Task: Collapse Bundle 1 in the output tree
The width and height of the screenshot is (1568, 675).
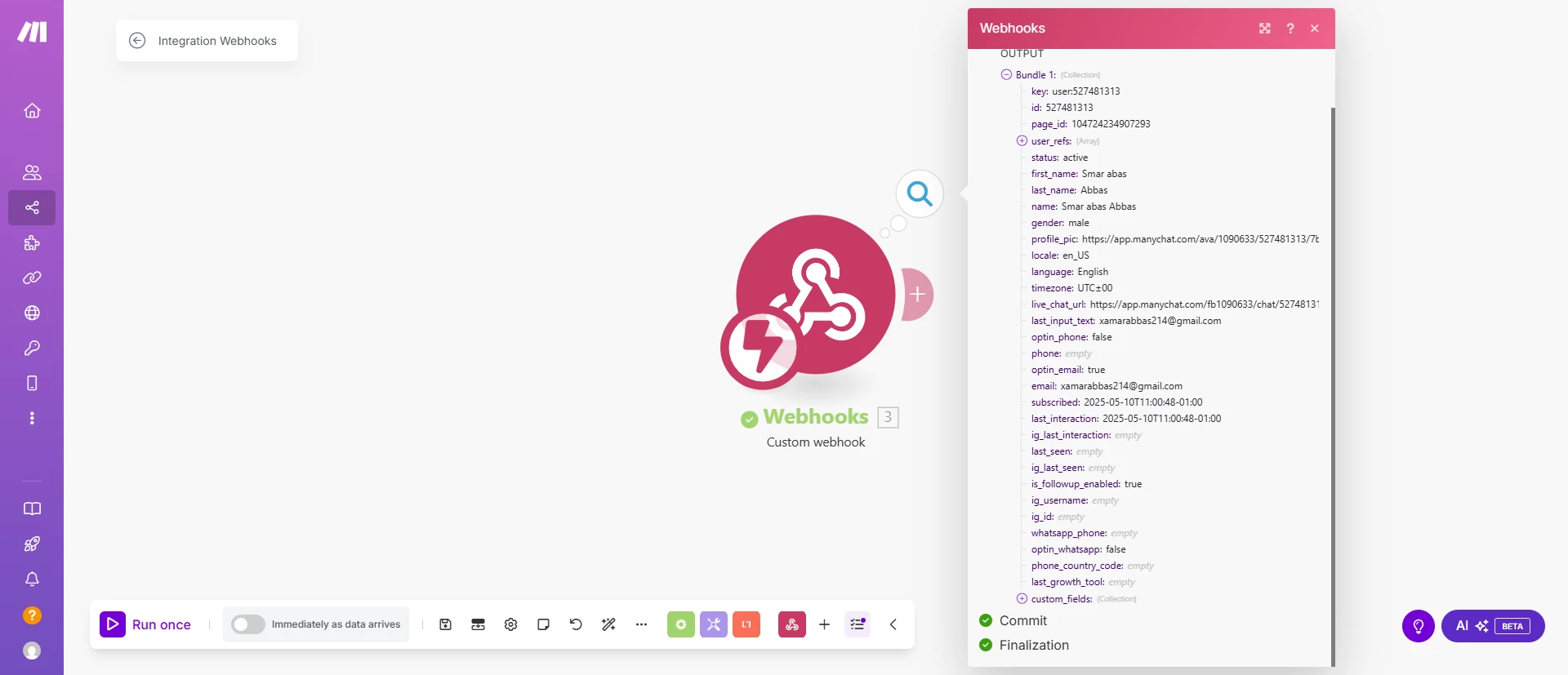Action: coord(1006,74)
